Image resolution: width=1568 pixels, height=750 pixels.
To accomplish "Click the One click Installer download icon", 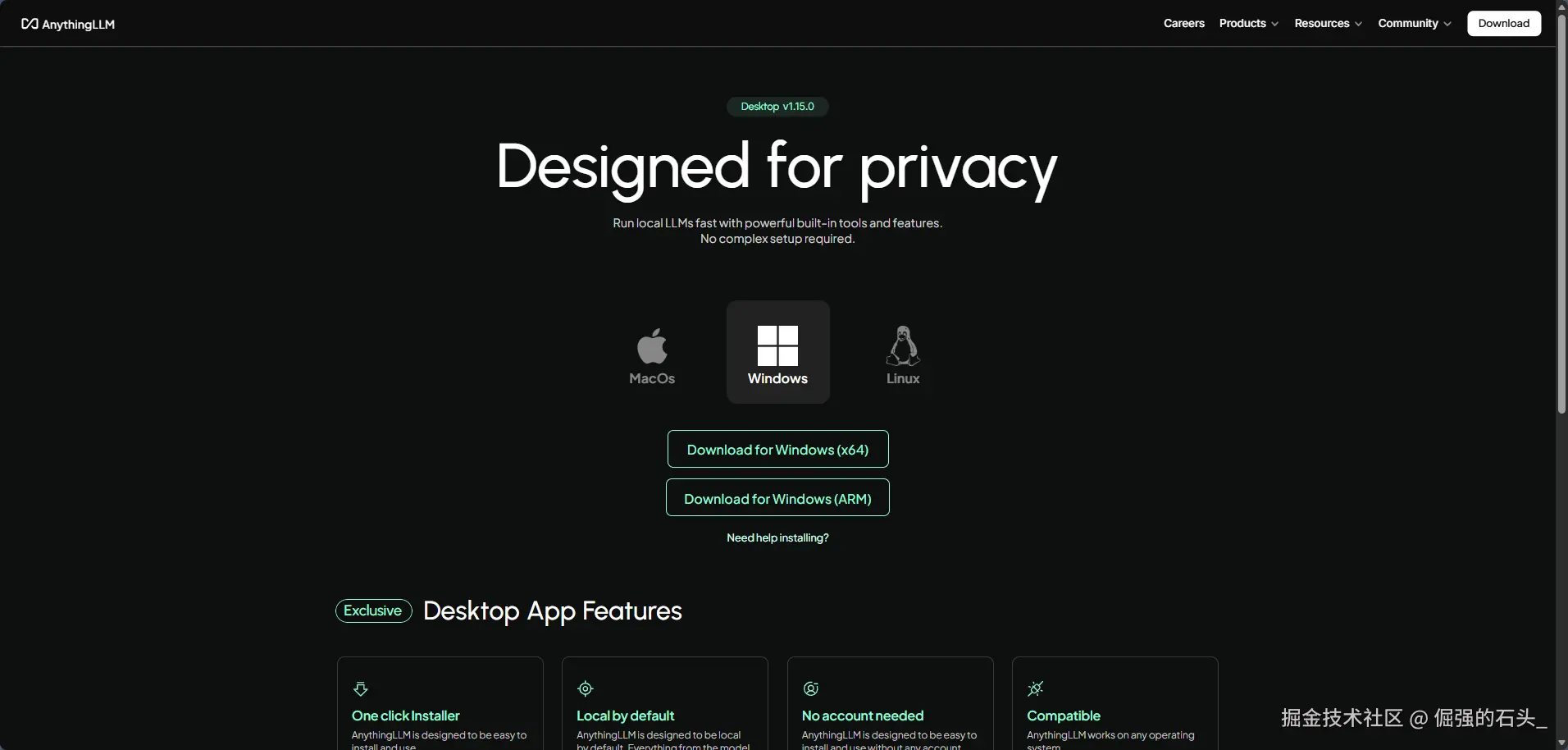I will pyautogui.click(x=360, y=688).
